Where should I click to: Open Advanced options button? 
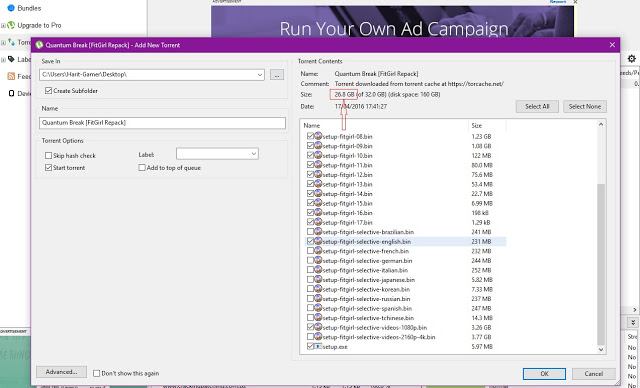[x=61, y=372]
